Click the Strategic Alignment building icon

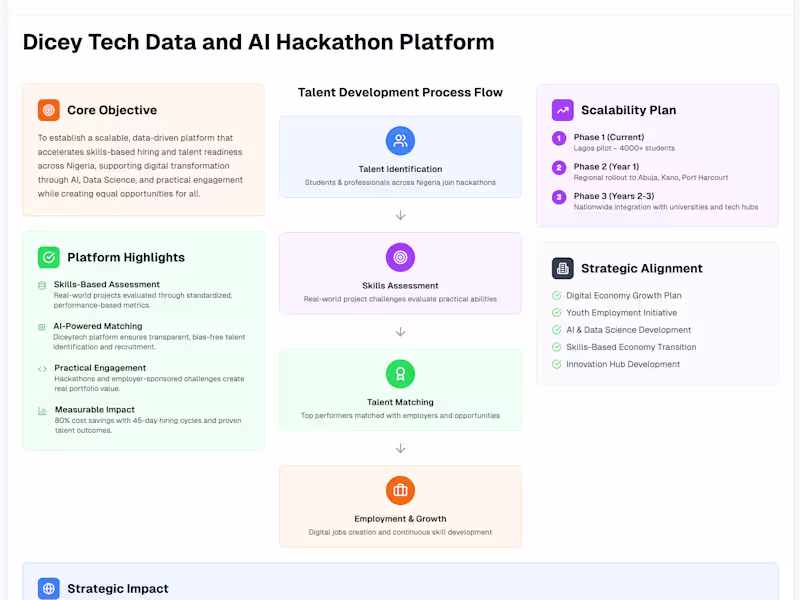tap(563, 268)
